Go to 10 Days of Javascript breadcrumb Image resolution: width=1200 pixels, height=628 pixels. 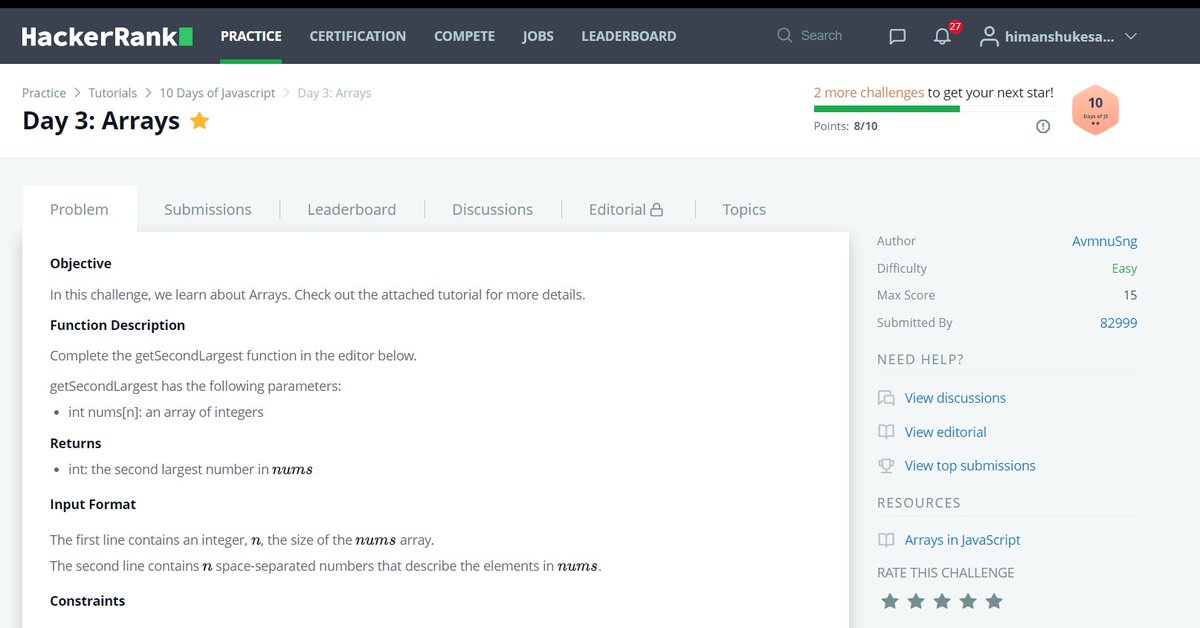tap(217, 93)
